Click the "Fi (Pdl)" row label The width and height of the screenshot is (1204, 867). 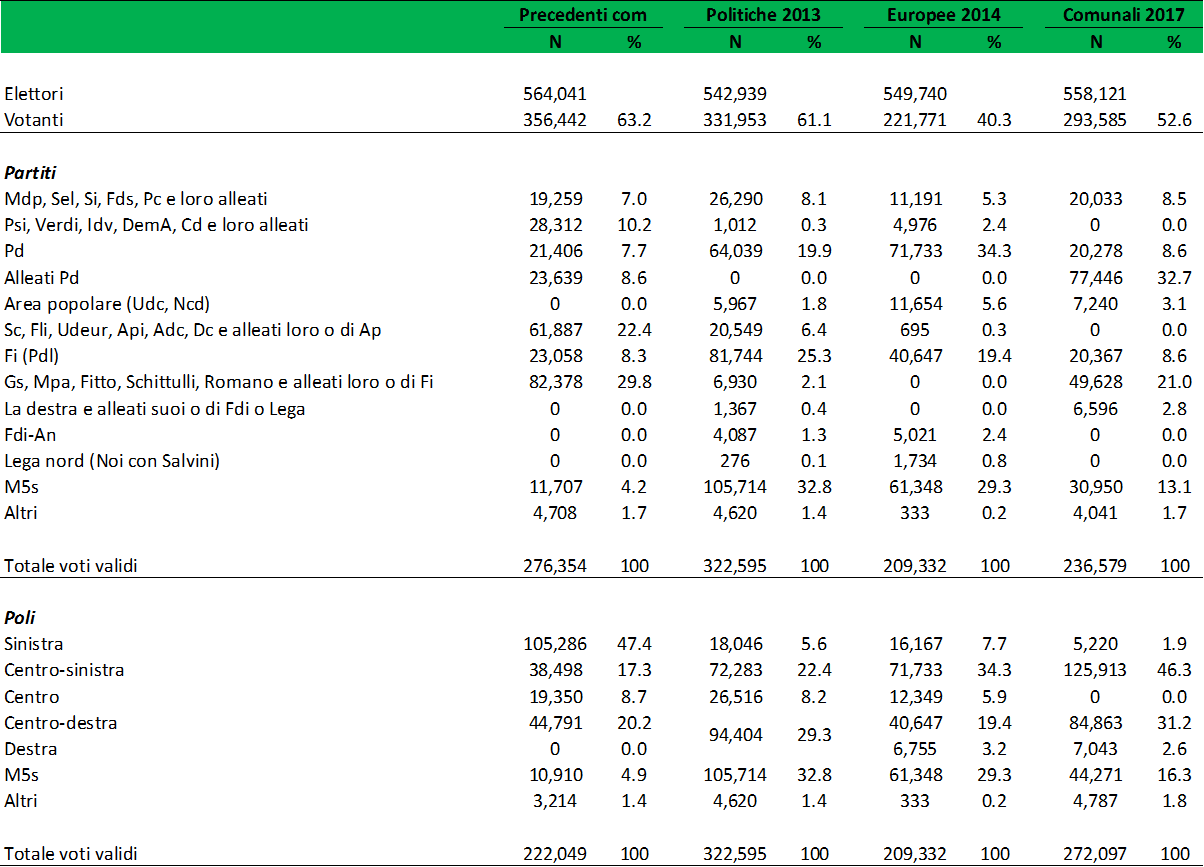31,354
